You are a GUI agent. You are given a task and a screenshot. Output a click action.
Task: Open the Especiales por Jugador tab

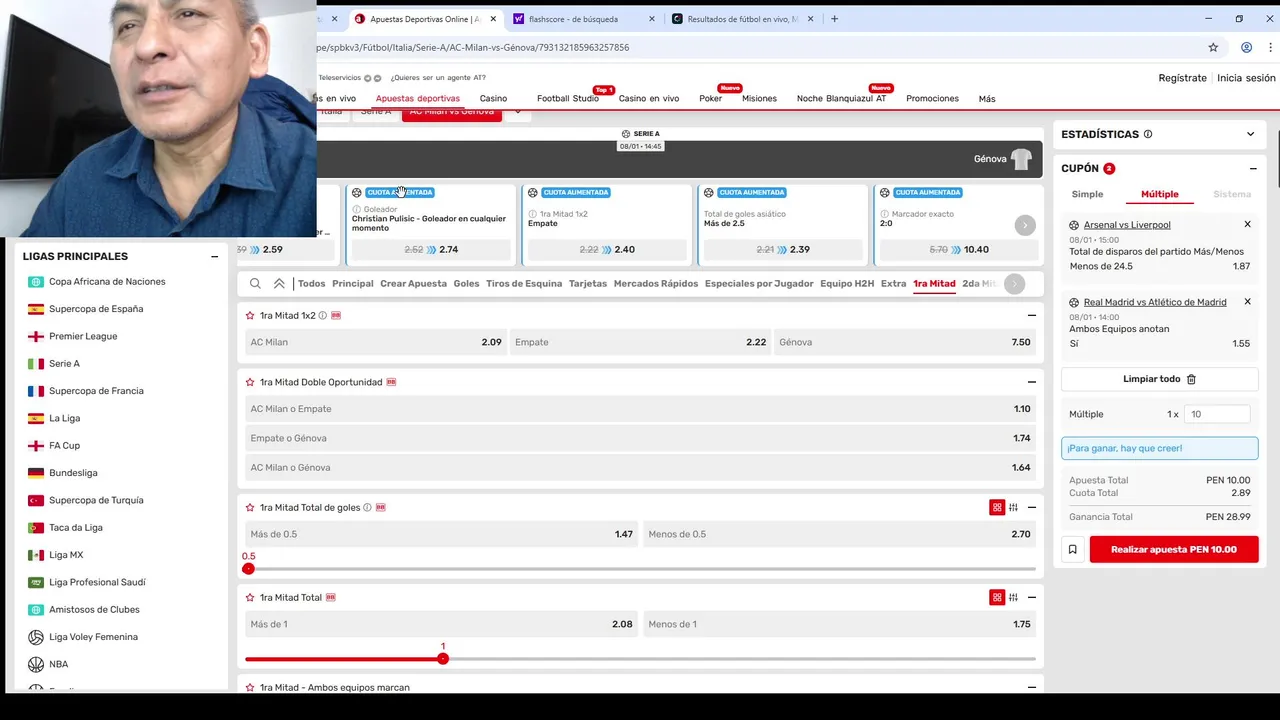[x=759, y=284]
